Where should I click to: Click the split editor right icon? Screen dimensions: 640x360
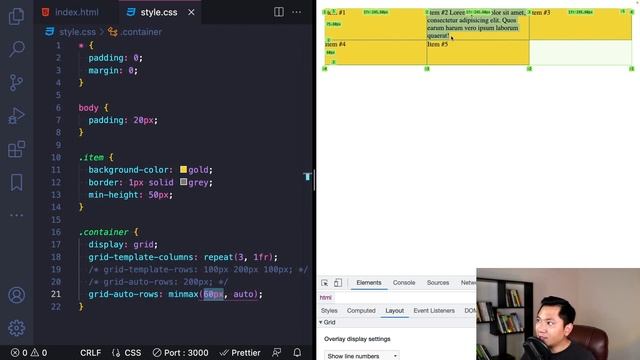click(x=279, y=12)
